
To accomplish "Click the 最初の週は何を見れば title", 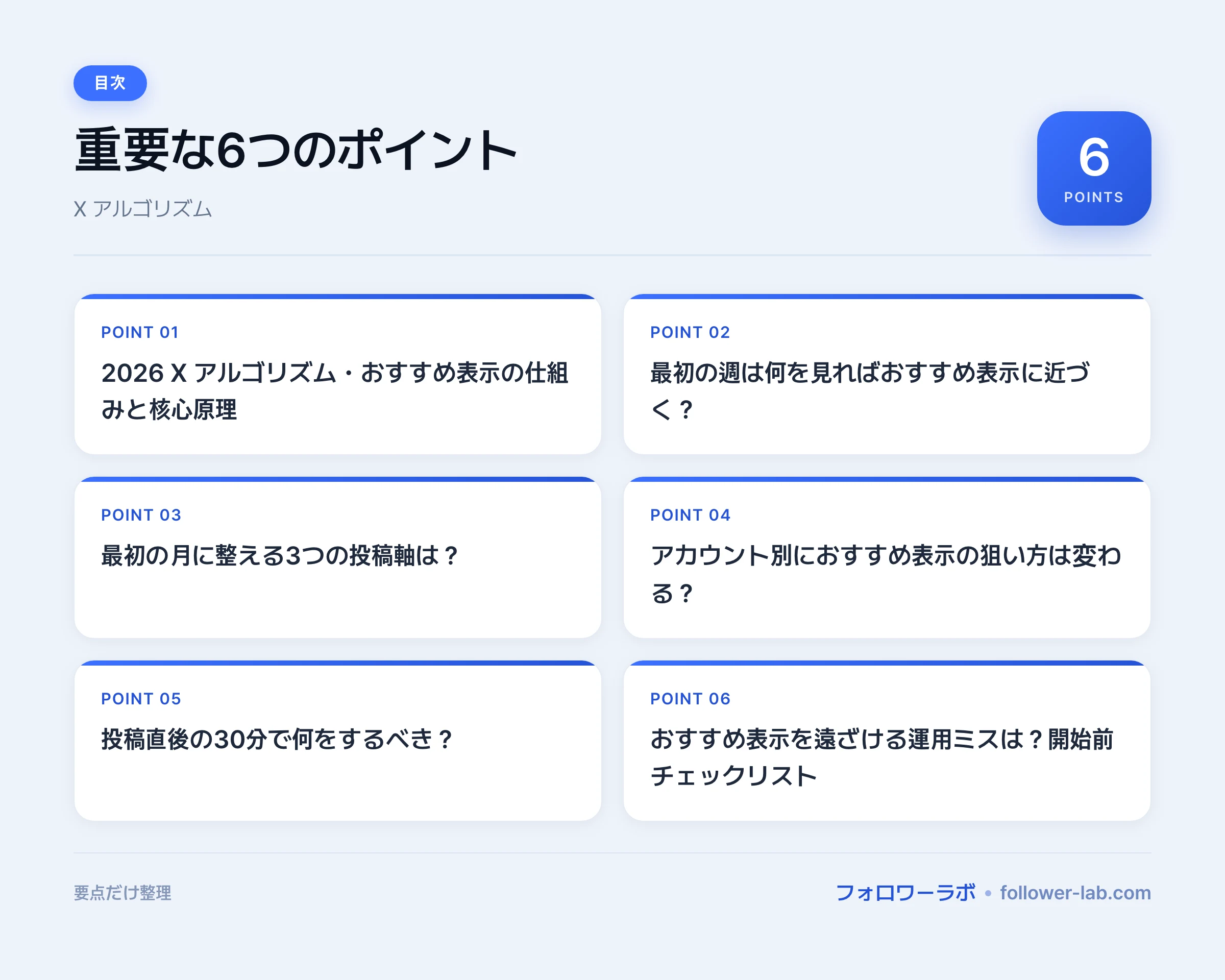I will tap(870, 391).
